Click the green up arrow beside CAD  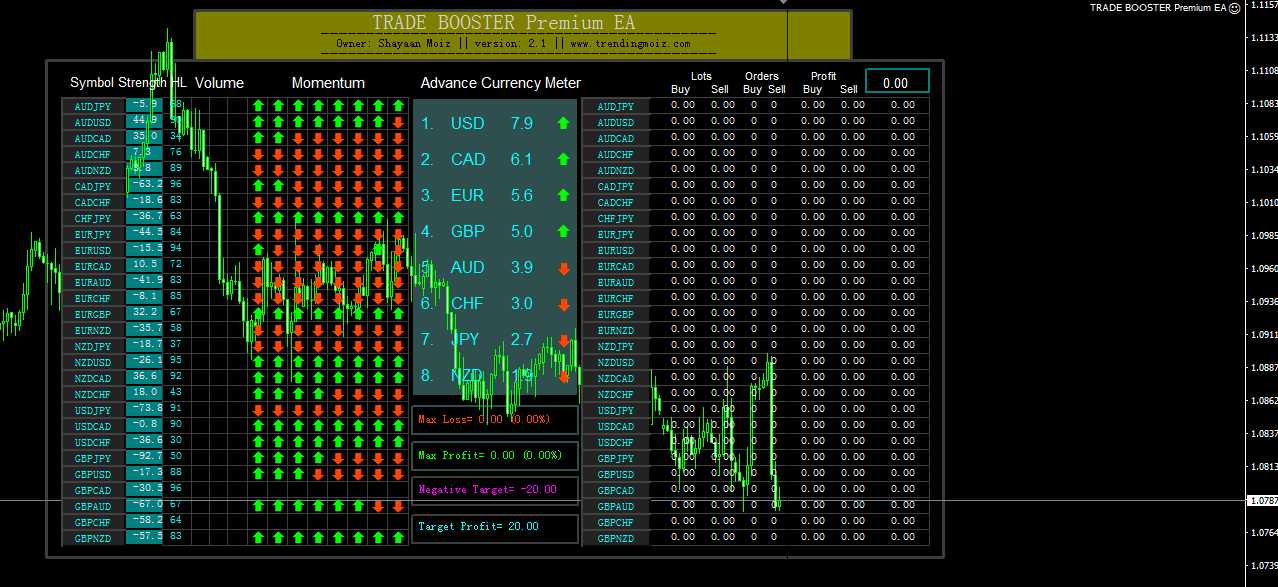pyautogui.click(x=563, y=159)
